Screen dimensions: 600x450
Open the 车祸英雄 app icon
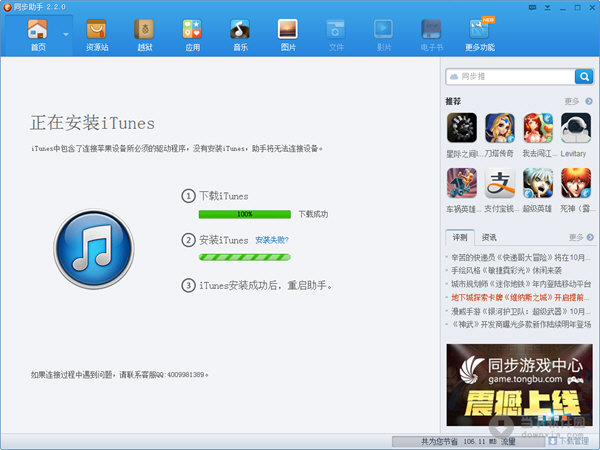[x=462, y=183]
